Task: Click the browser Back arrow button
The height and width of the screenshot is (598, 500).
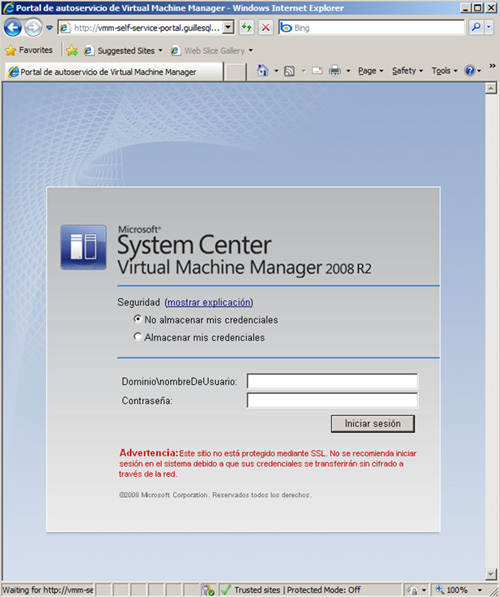Action: (x=13, y=27)
